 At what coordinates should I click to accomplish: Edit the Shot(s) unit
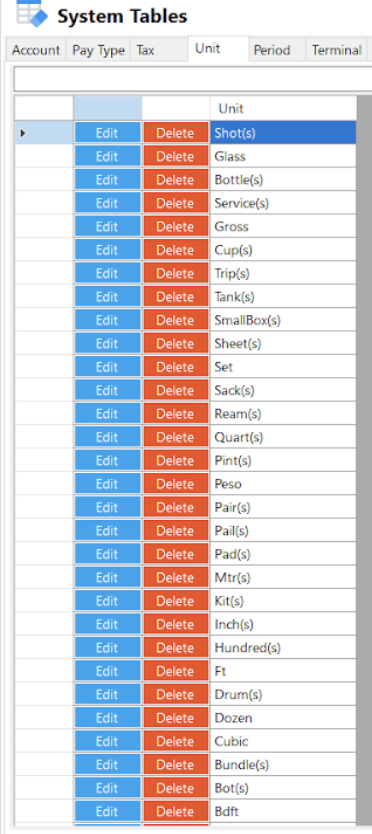[x=108, y=132]
